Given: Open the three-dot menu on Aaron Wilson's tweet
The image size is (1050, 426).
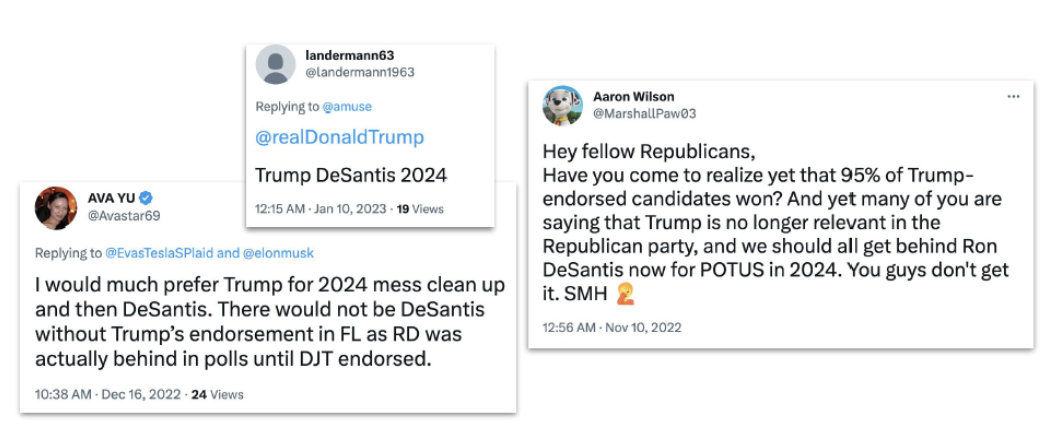Looking at the screenshot, I should 1013,97.
